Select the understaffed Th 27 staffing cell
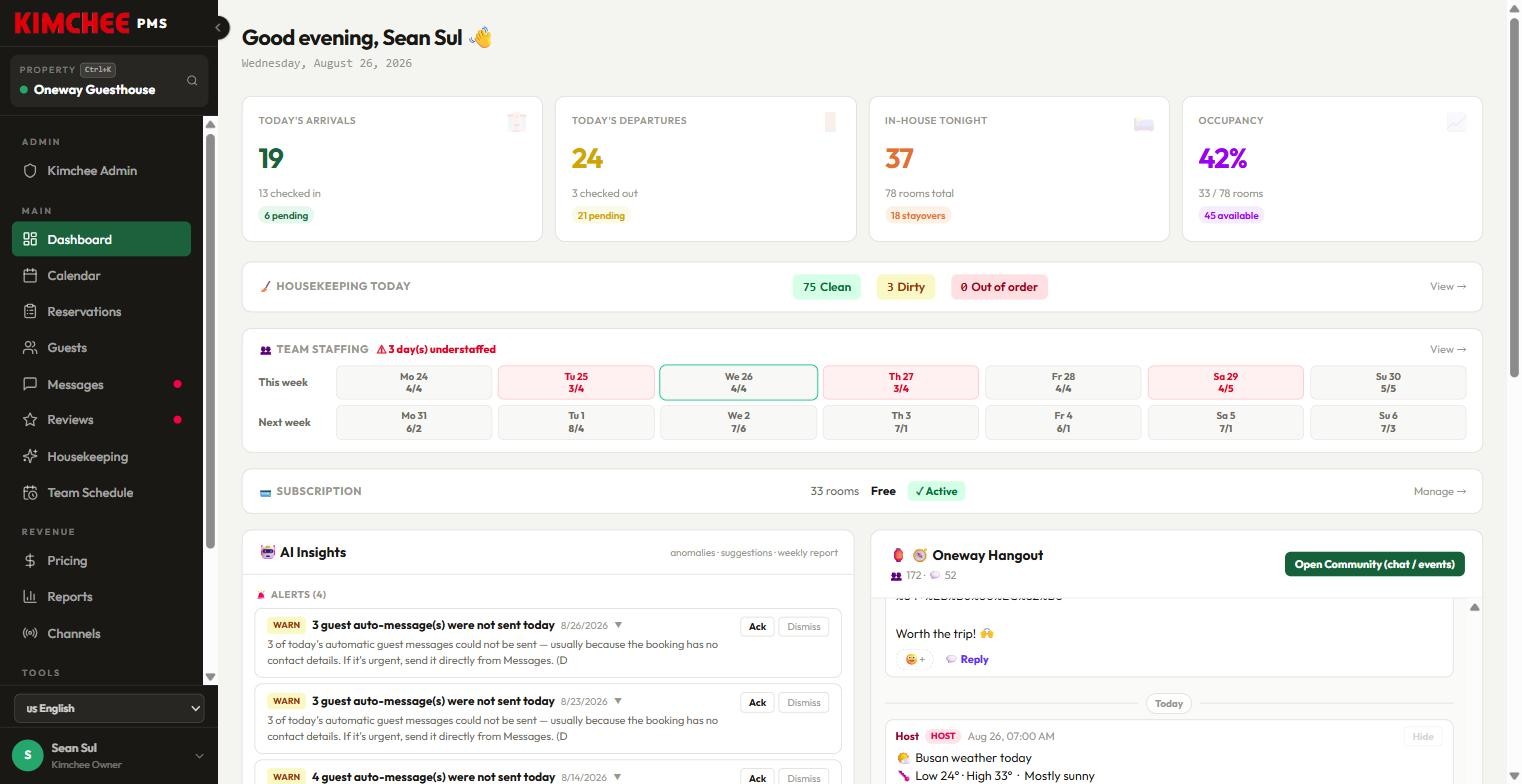Screen dimensions: 1522x784 tap(901, 383)
